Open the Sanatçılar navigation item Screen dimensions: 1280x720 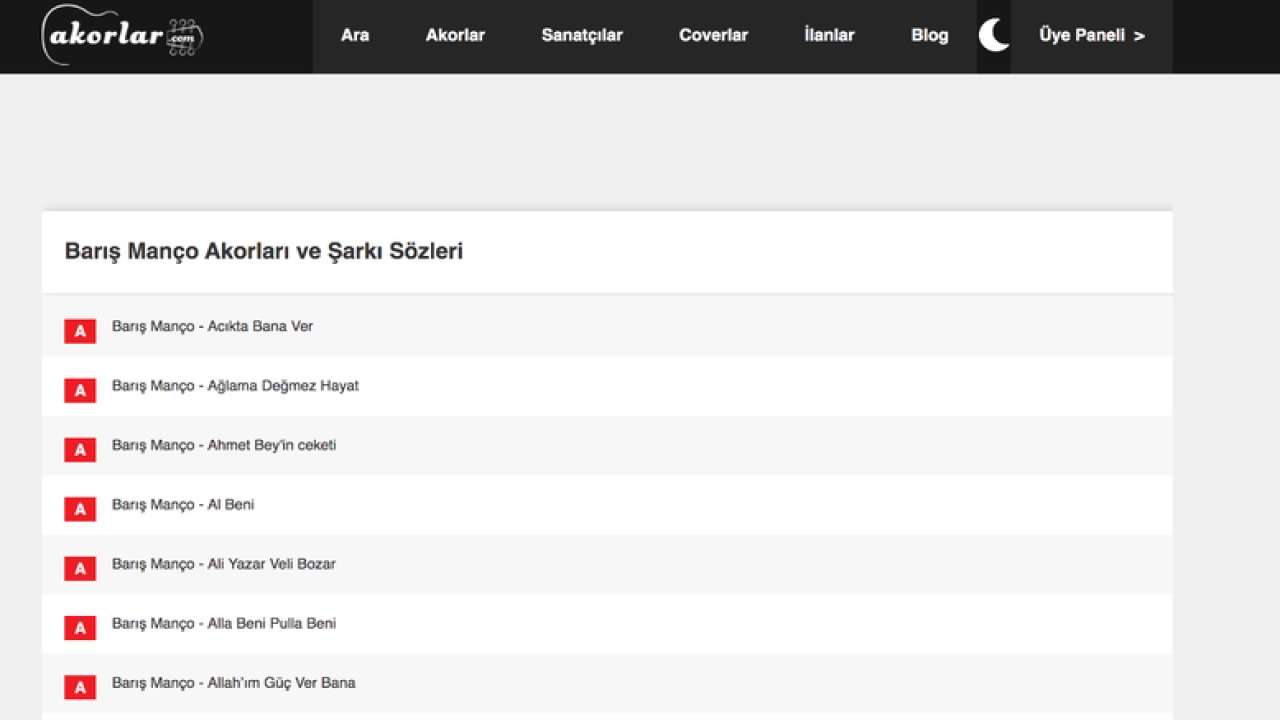pyautogui.click(x=582, y=36)
